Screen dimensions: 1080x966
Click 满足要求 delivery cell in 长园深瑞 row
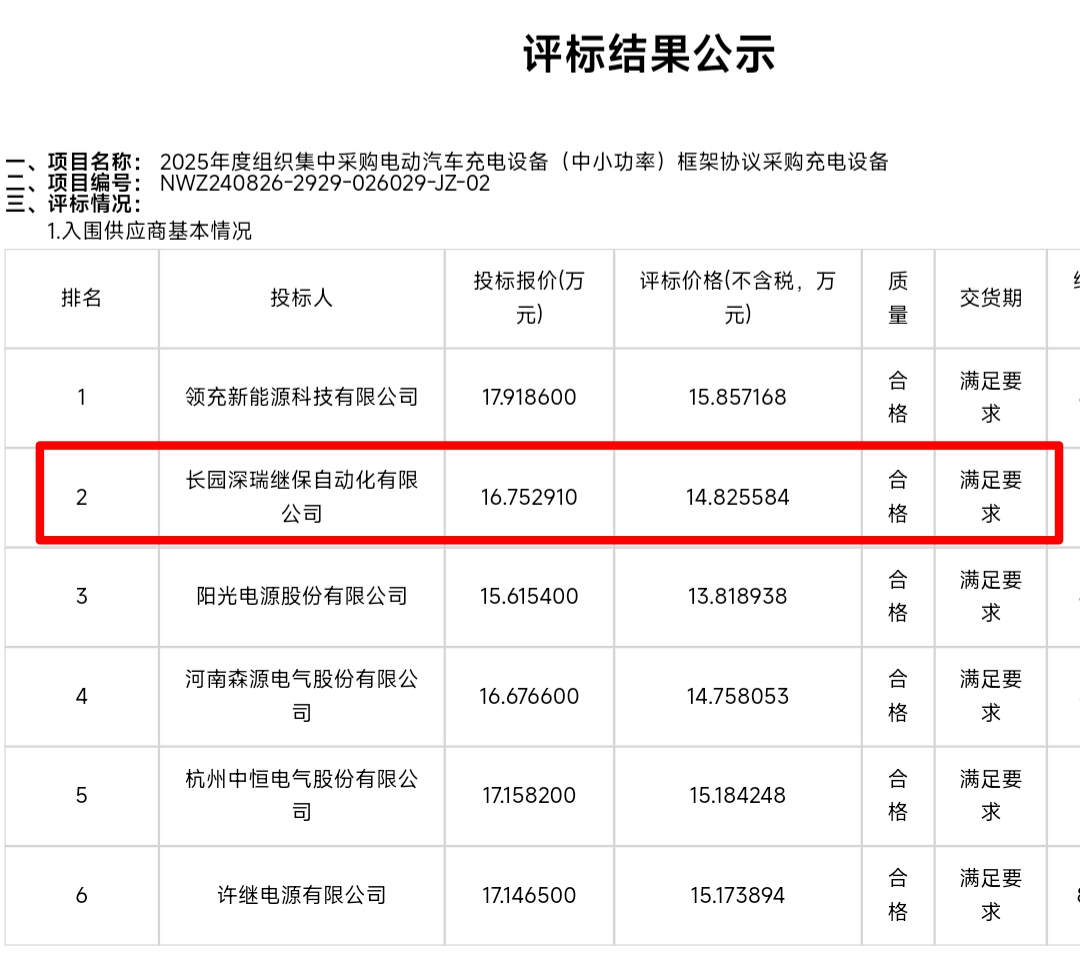pyautogui.click(x=990, y=497)
